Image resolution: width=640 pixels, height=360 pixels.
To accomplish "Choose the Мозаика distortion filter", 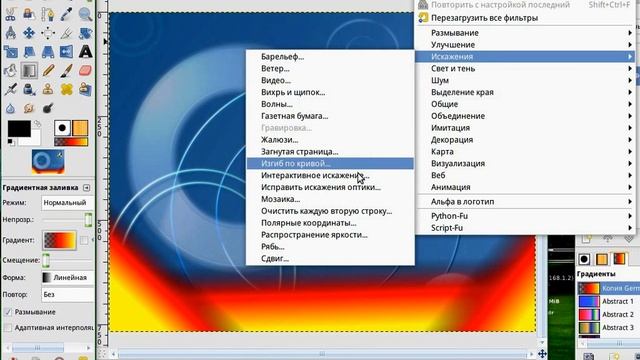I will [x=330, y=199].
